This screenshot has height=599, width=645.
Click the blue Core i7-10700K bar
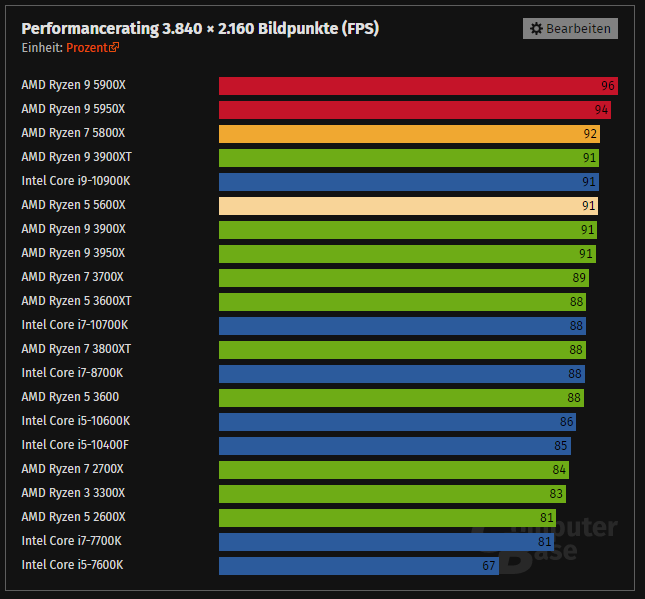pos(402,326)
